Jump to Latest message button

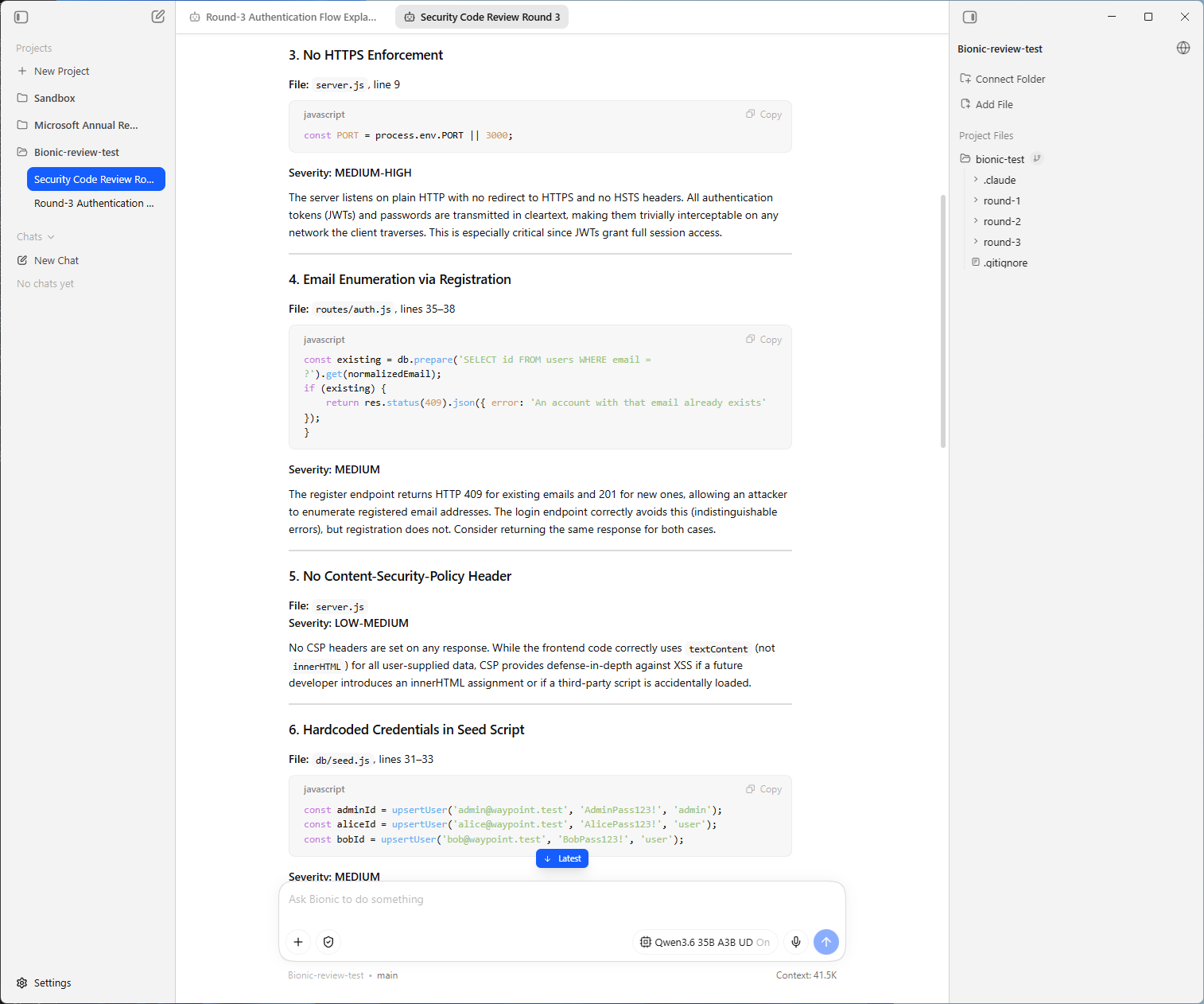point(562,858)
